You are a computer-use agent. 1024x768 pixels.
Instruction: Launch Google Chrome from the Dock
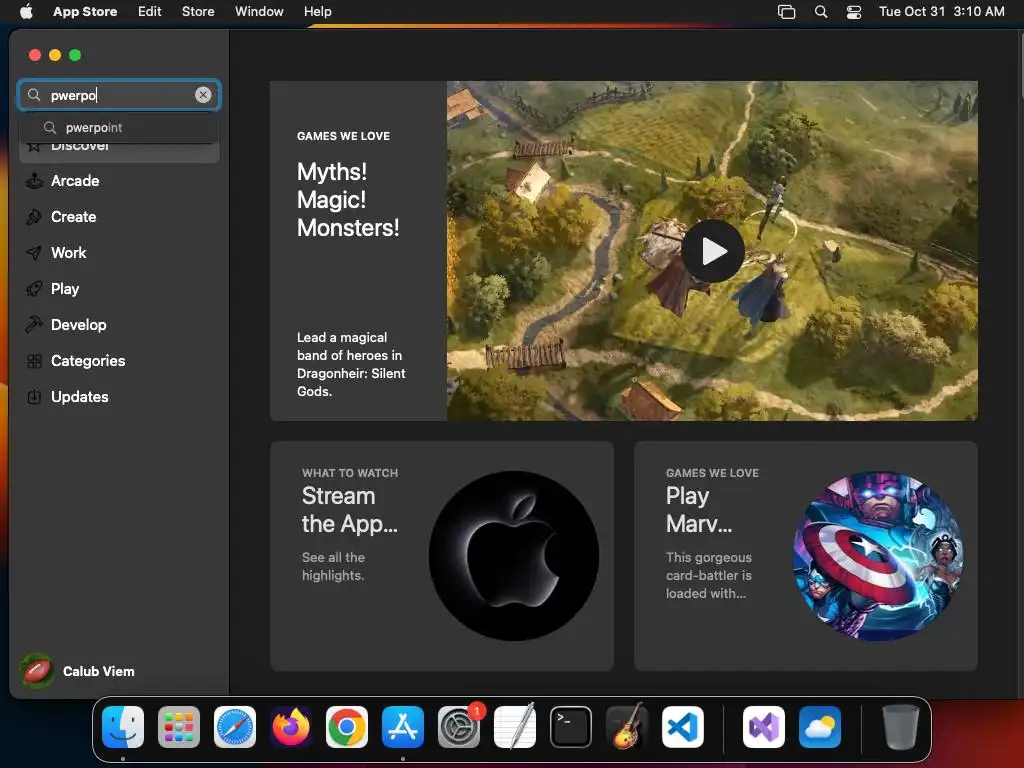point(347,727)
